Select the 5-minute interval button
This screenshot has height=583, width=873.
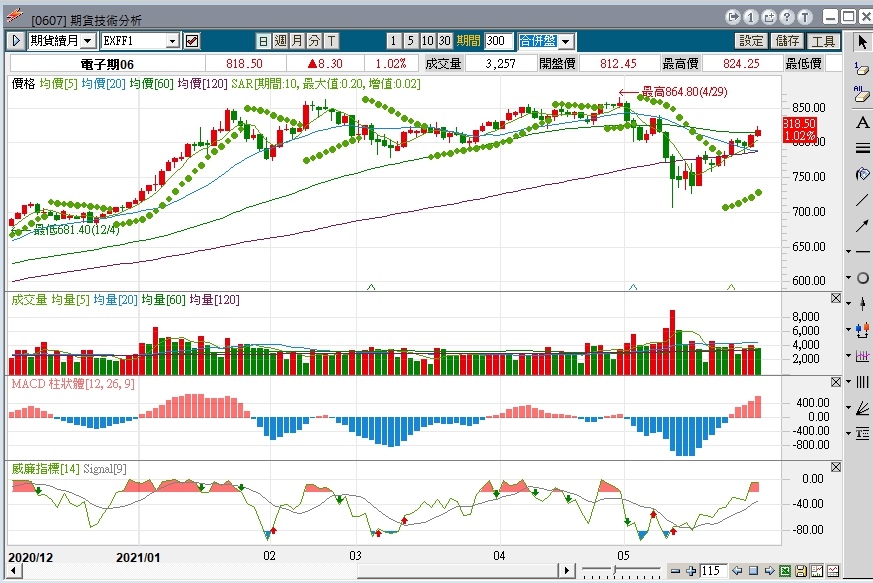(410, 41)
